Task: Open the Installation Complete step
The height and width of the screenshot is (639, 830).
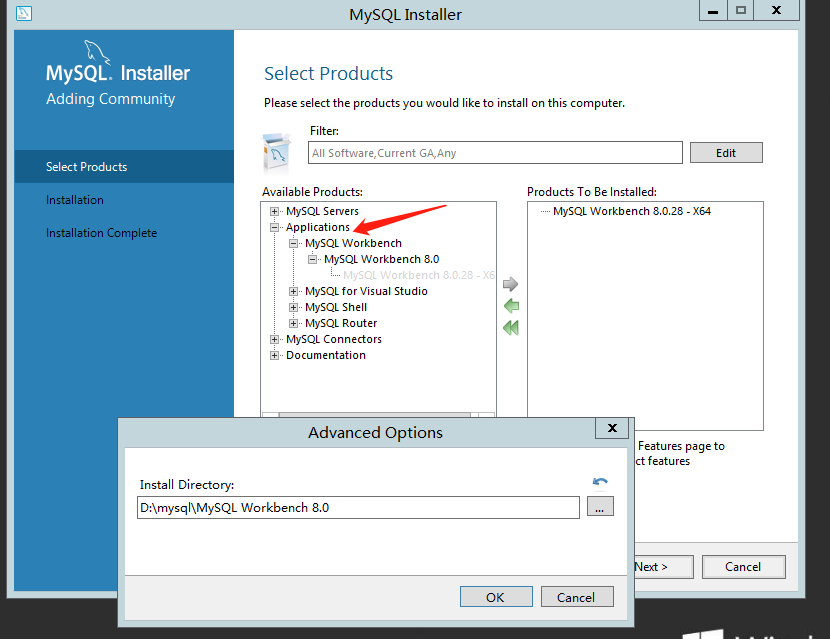Action: 102,233
